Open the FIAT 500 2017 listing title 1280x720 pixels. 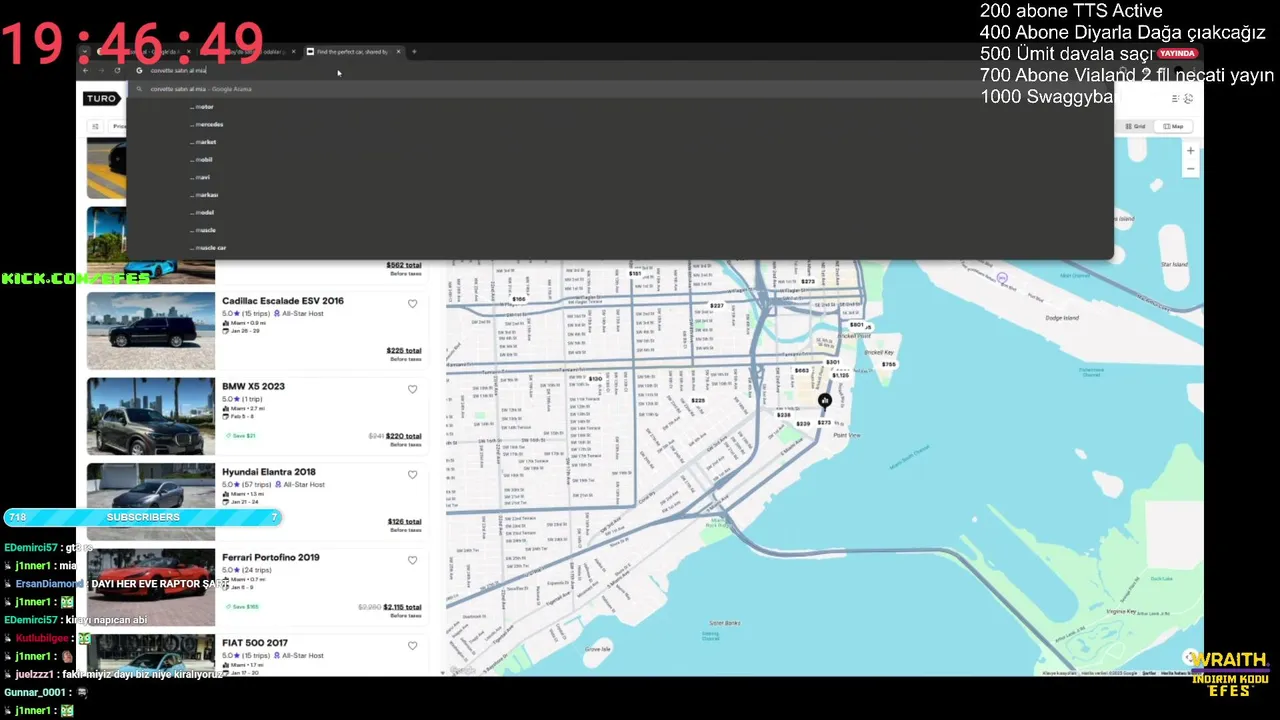[x=255, y=643]
